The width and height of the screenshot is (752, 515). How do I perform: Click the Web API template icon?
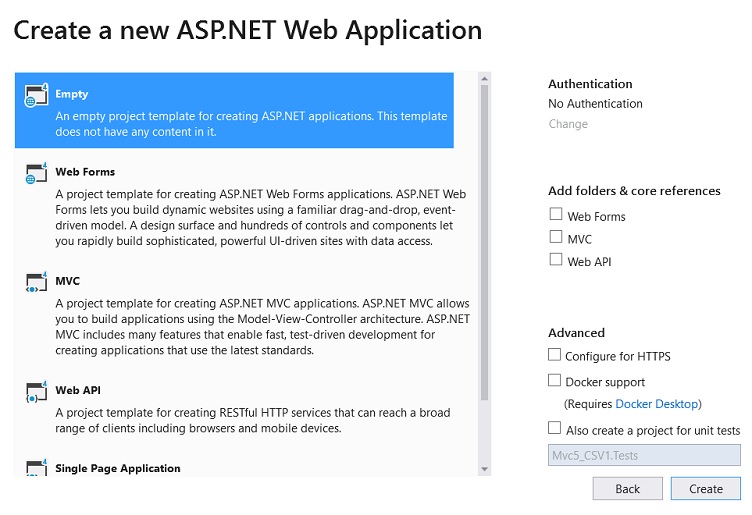pyautogui.click(x=36, y=391)
